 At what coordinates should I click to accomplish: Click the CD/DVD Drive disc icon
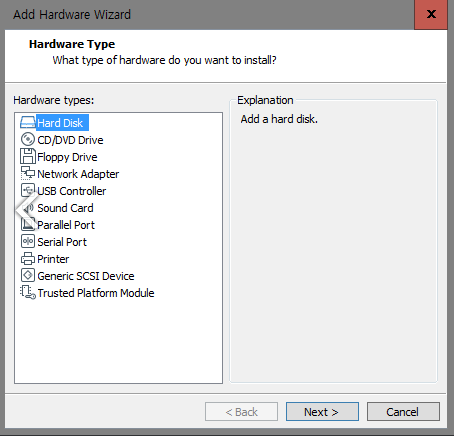(x=28, y=139)
